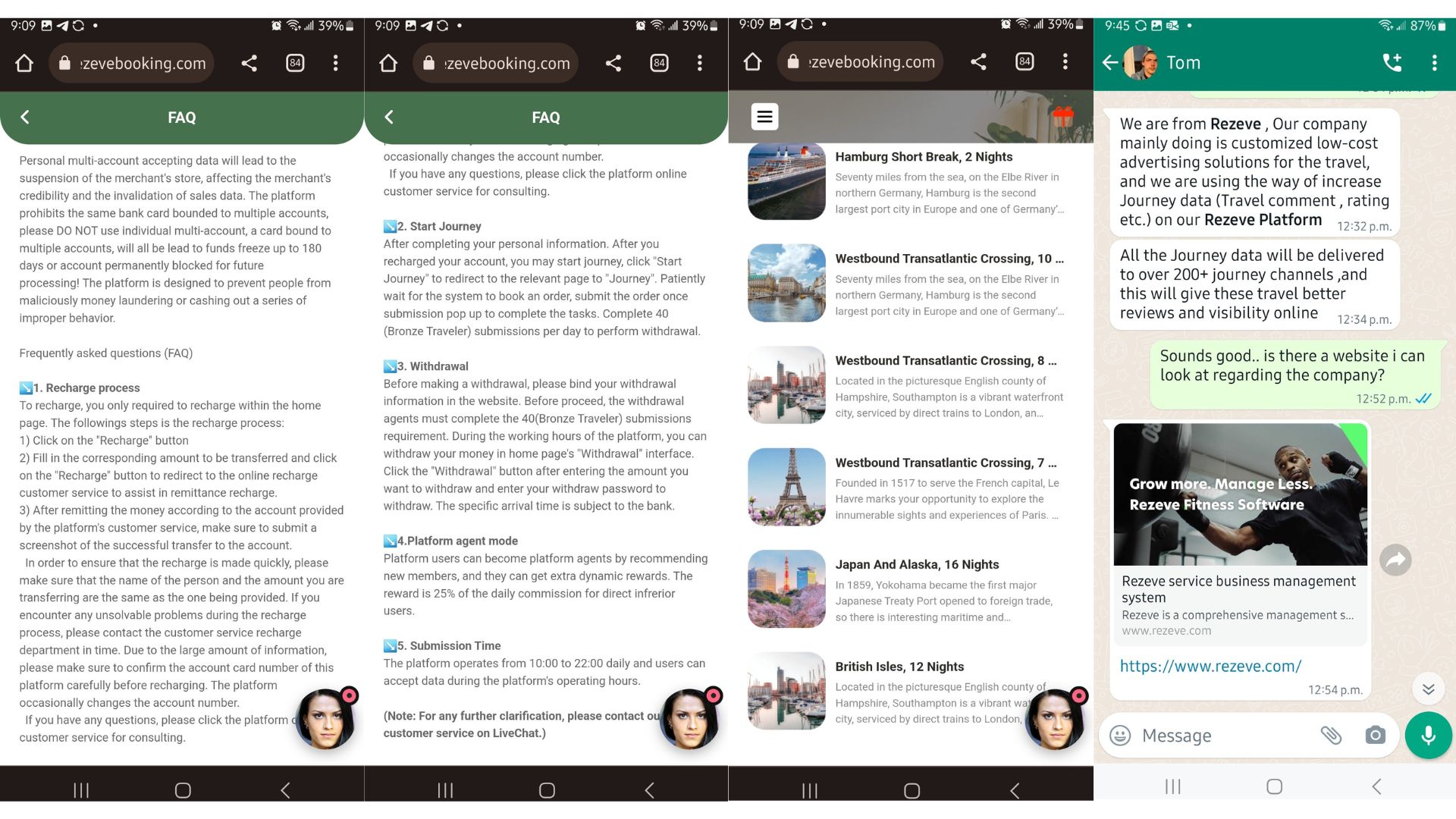
Task: Open the tab counter in the first browser panel
Action: point(295,63)
